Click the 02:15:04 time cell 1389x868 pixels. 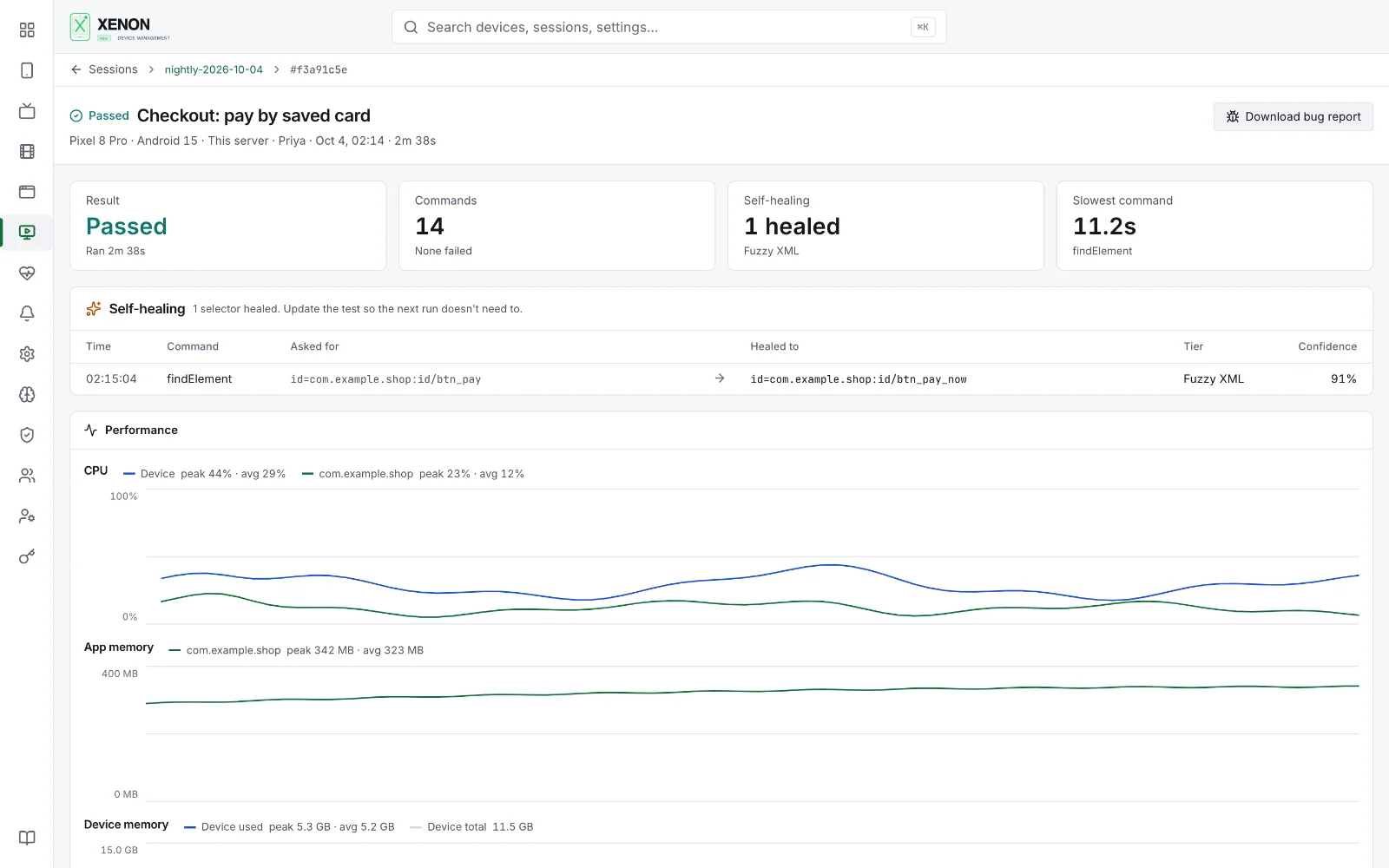coord(111,379)
